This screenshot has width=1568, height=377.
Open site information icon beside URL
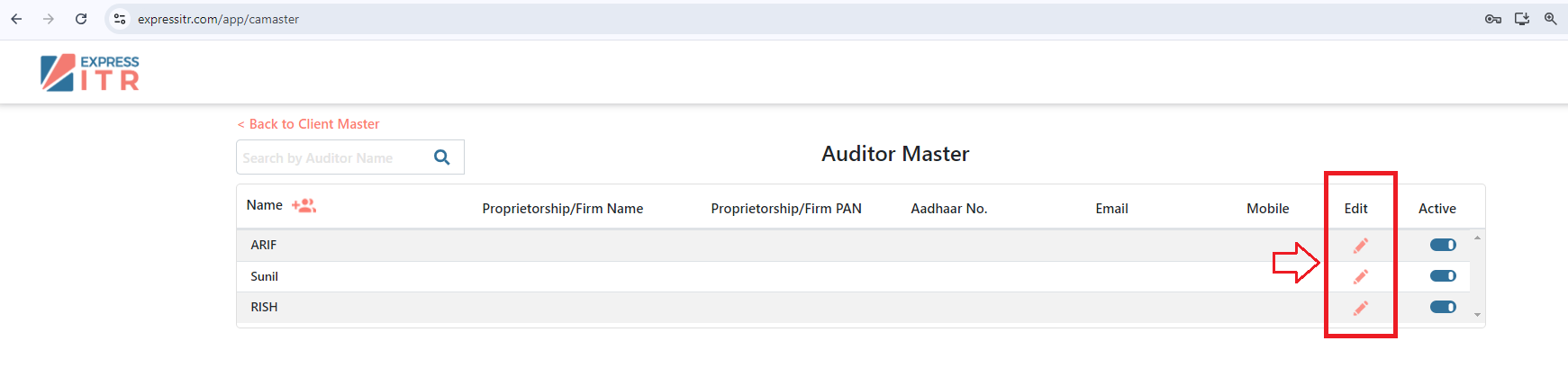(120, 19)
